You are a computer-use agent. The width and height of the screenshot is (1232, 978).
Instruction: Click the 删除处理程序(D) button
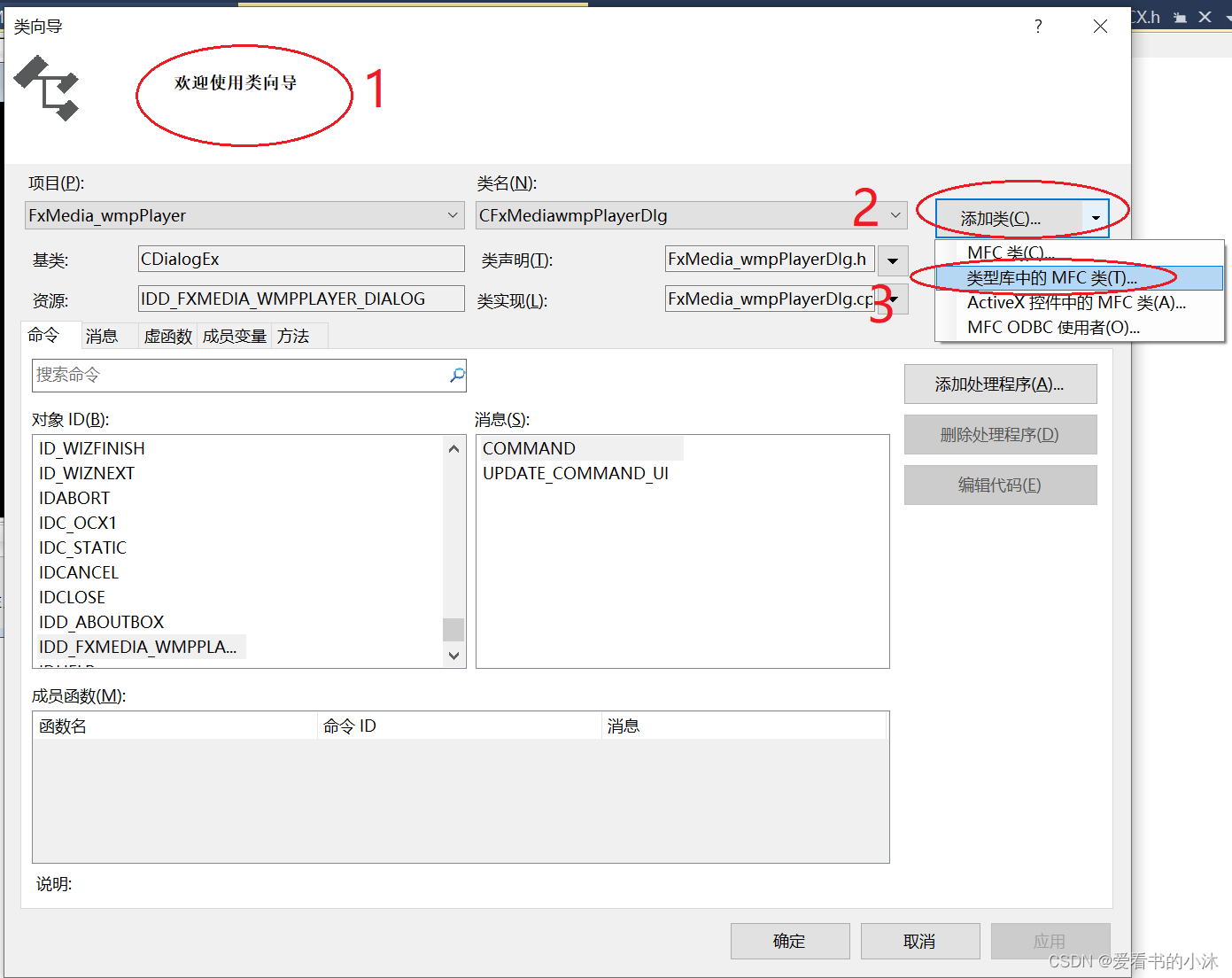click(1000, 434)
